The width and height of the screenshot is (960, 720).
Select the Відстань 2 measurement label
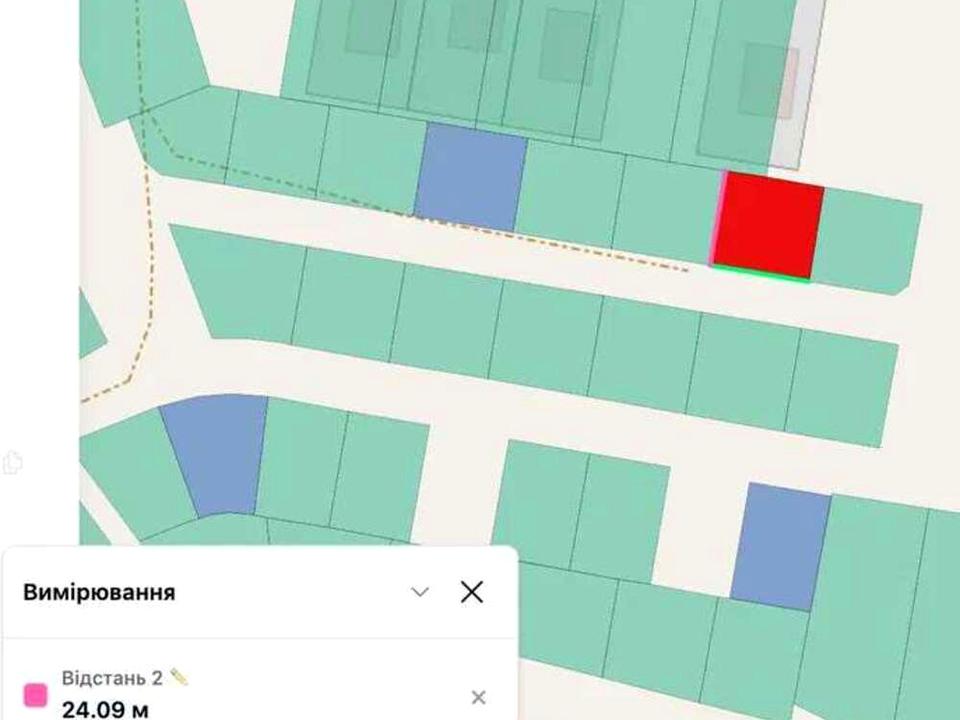click(x=112, y=678)
